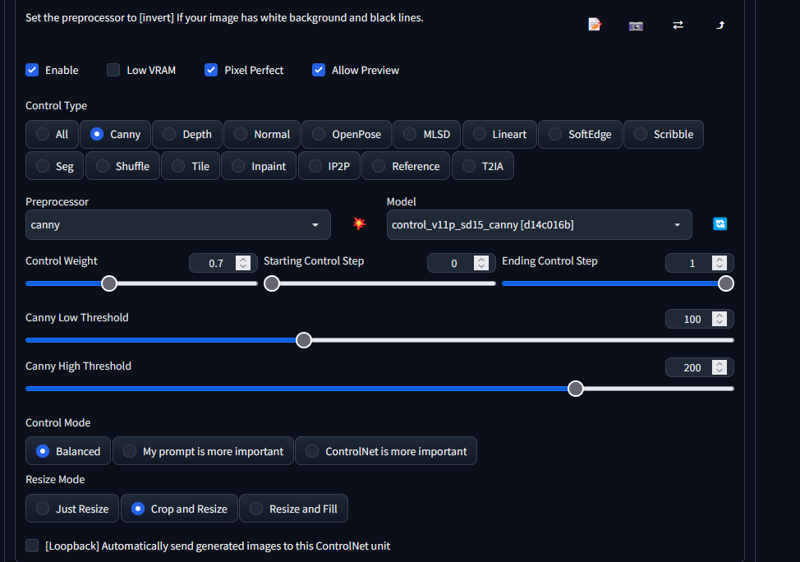Increase the Control Weight stepper arrows
Viewport: 800px width, 562px height.
(243, 260)
